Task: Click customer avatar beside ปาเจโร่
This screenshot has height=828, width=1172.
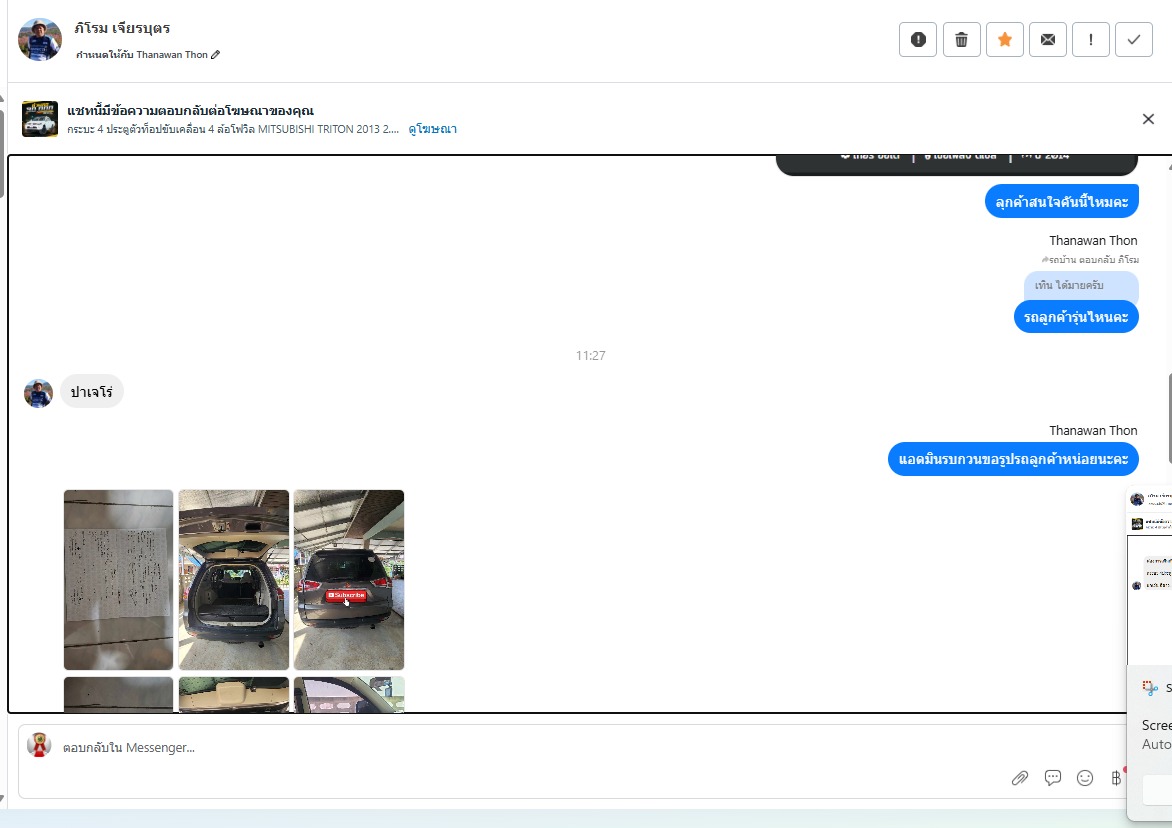Action: (38, 393)
